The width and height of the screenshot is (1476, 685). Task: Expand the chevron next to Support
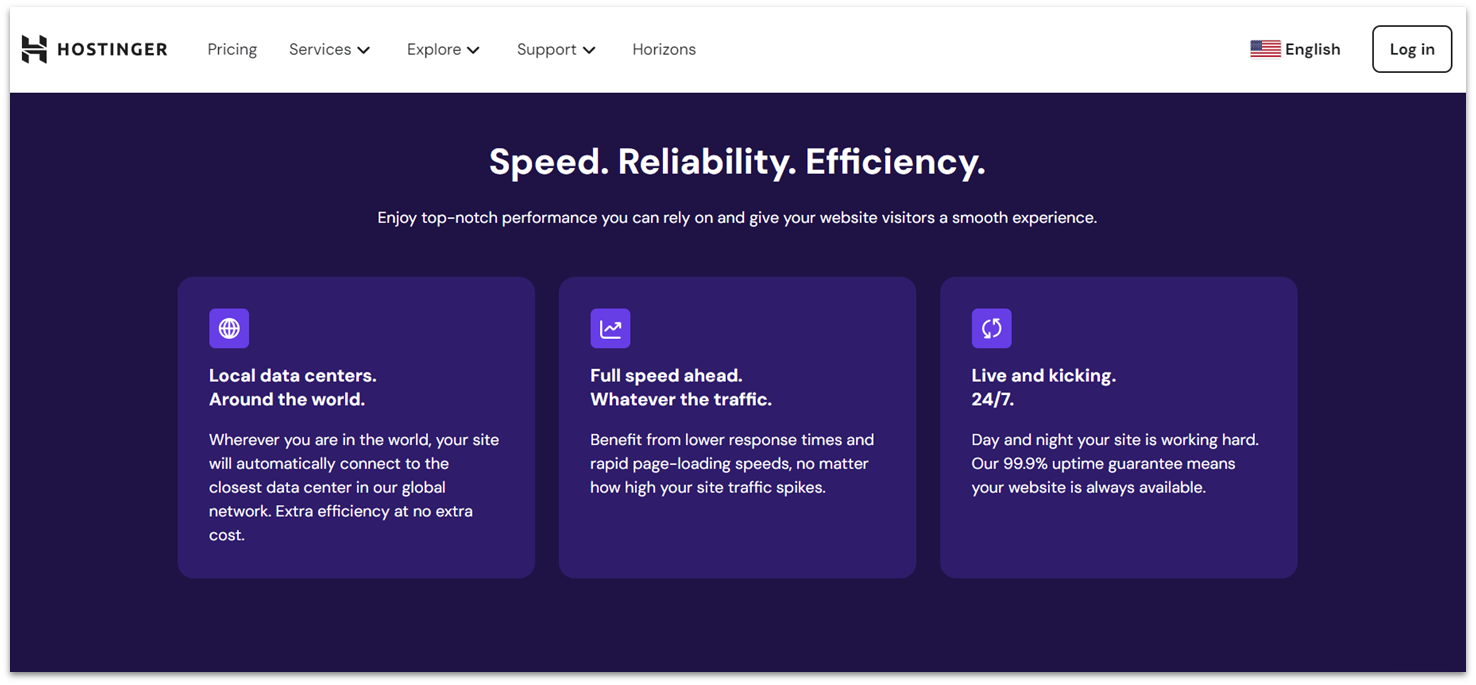coord(589,50)
